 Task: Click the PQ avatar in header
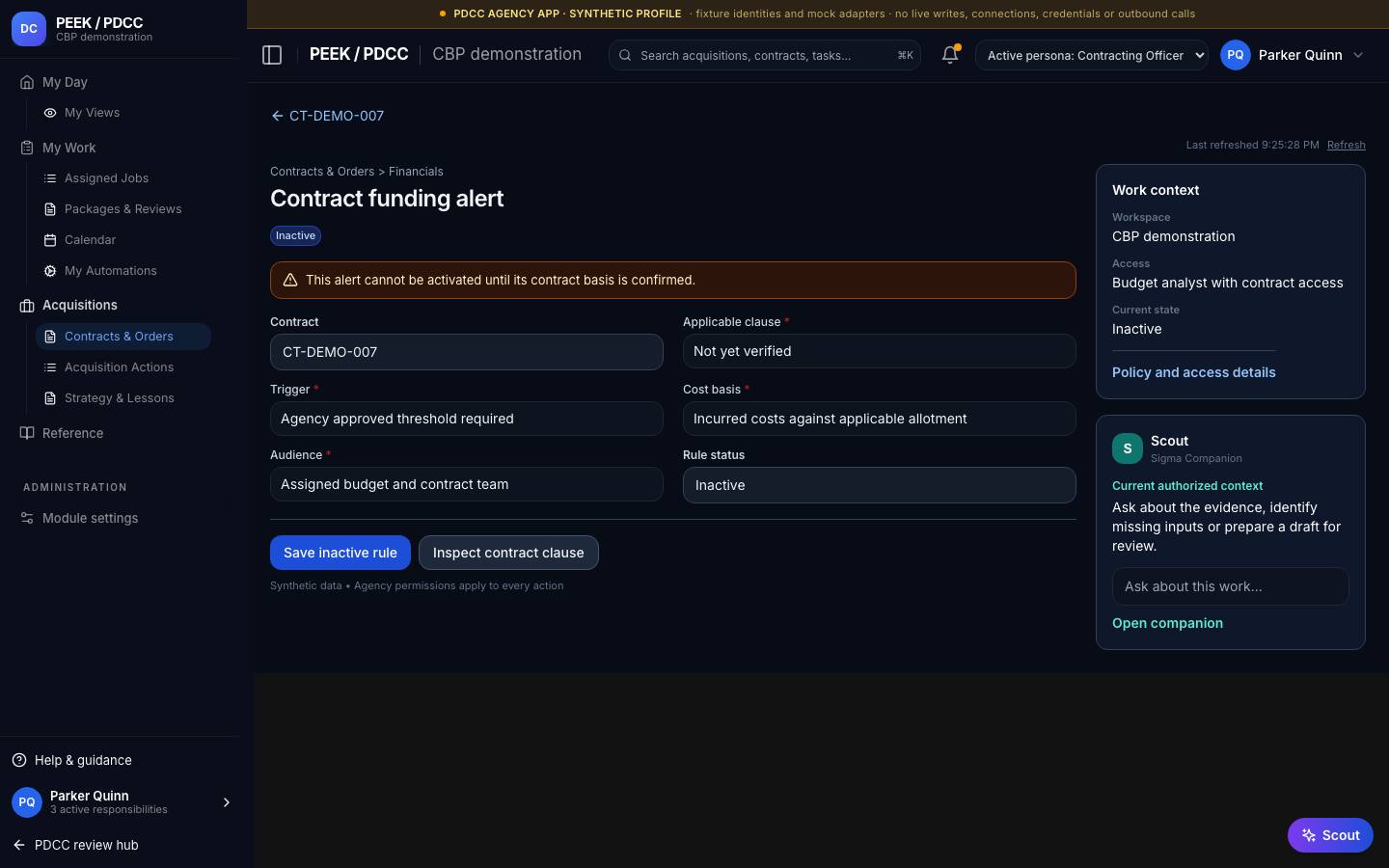coord(1236,55)
